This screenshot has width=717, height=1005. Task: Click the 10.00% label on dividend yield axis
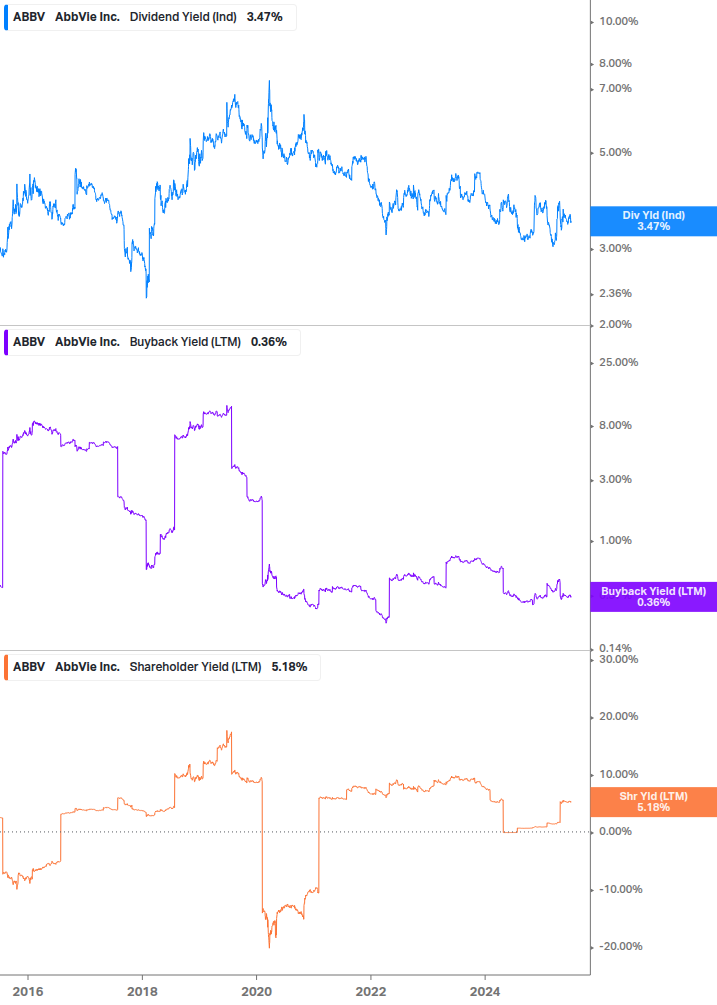click(x=618, y=21)
